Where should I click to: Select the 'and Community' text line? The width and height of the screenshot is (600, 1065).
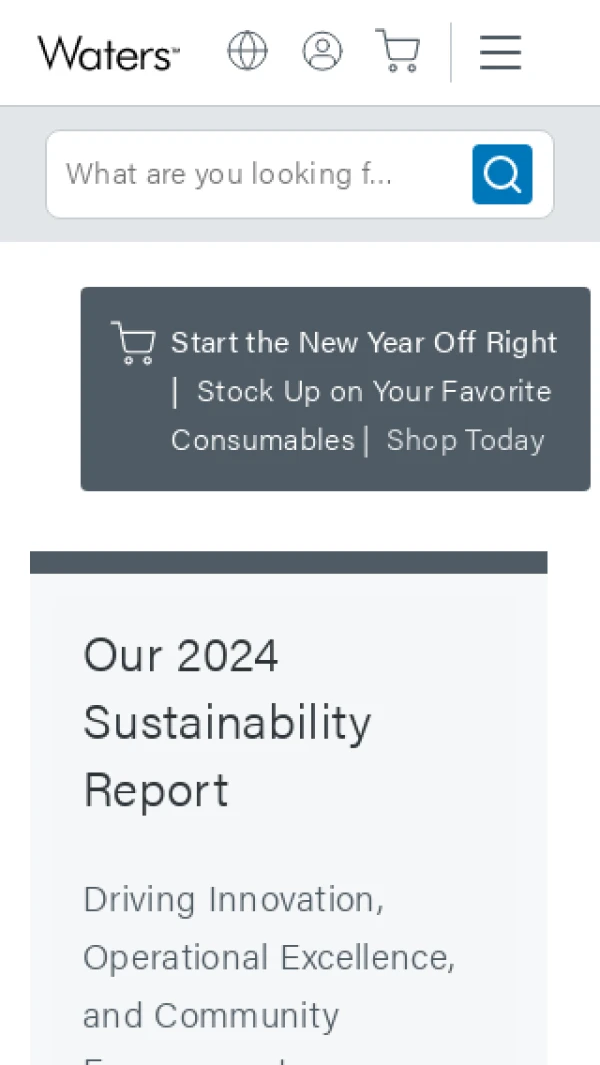click(x=211, y=1015)
